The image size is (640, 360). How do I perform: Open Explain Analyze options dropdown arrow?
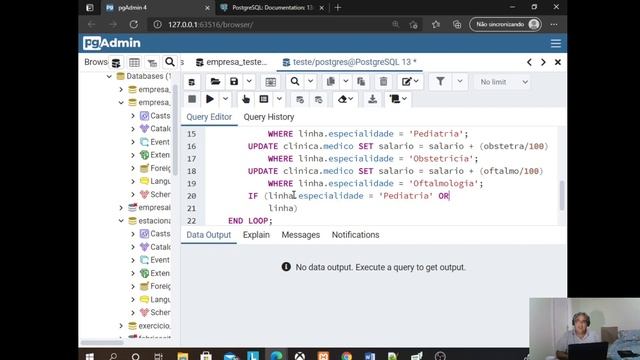click(x=279, y=99)
